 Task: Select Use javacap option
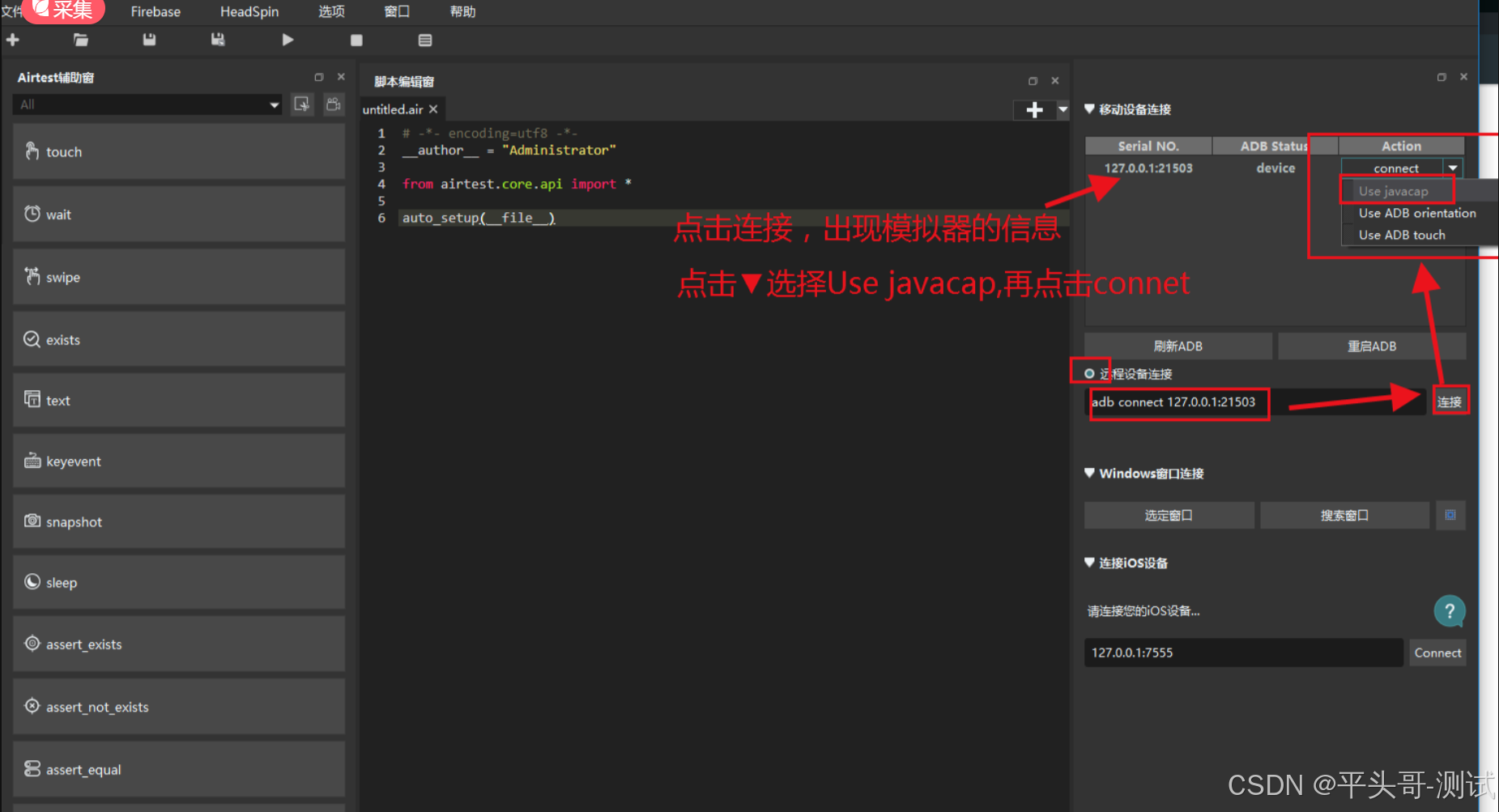[1394, 191]
